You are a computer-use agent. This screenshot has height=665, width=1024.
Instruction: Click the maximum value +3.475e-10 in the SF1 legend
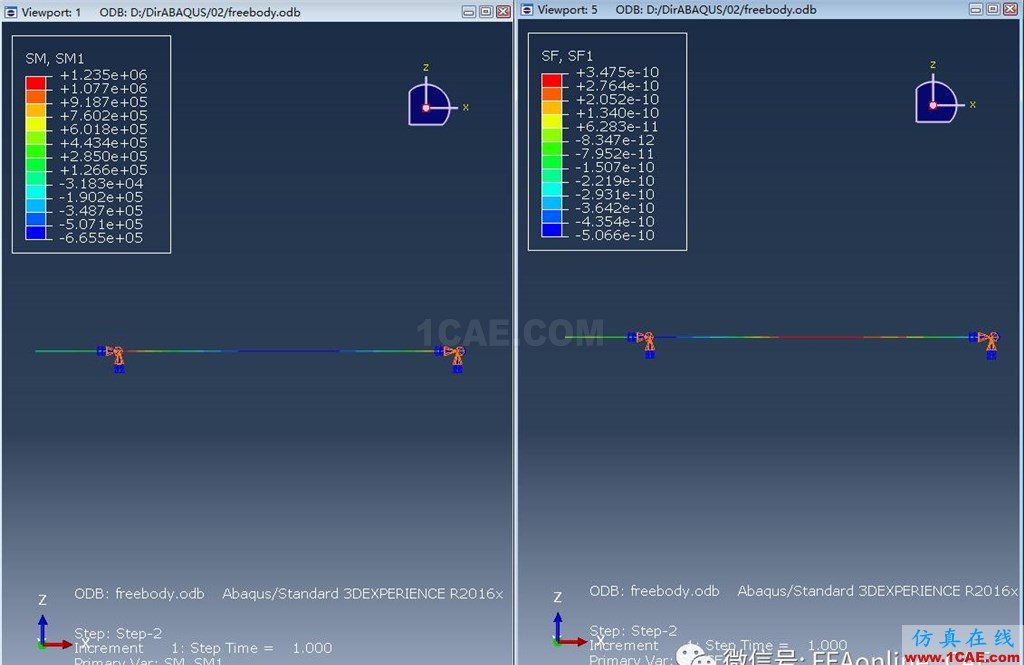[x=617, y=73]
